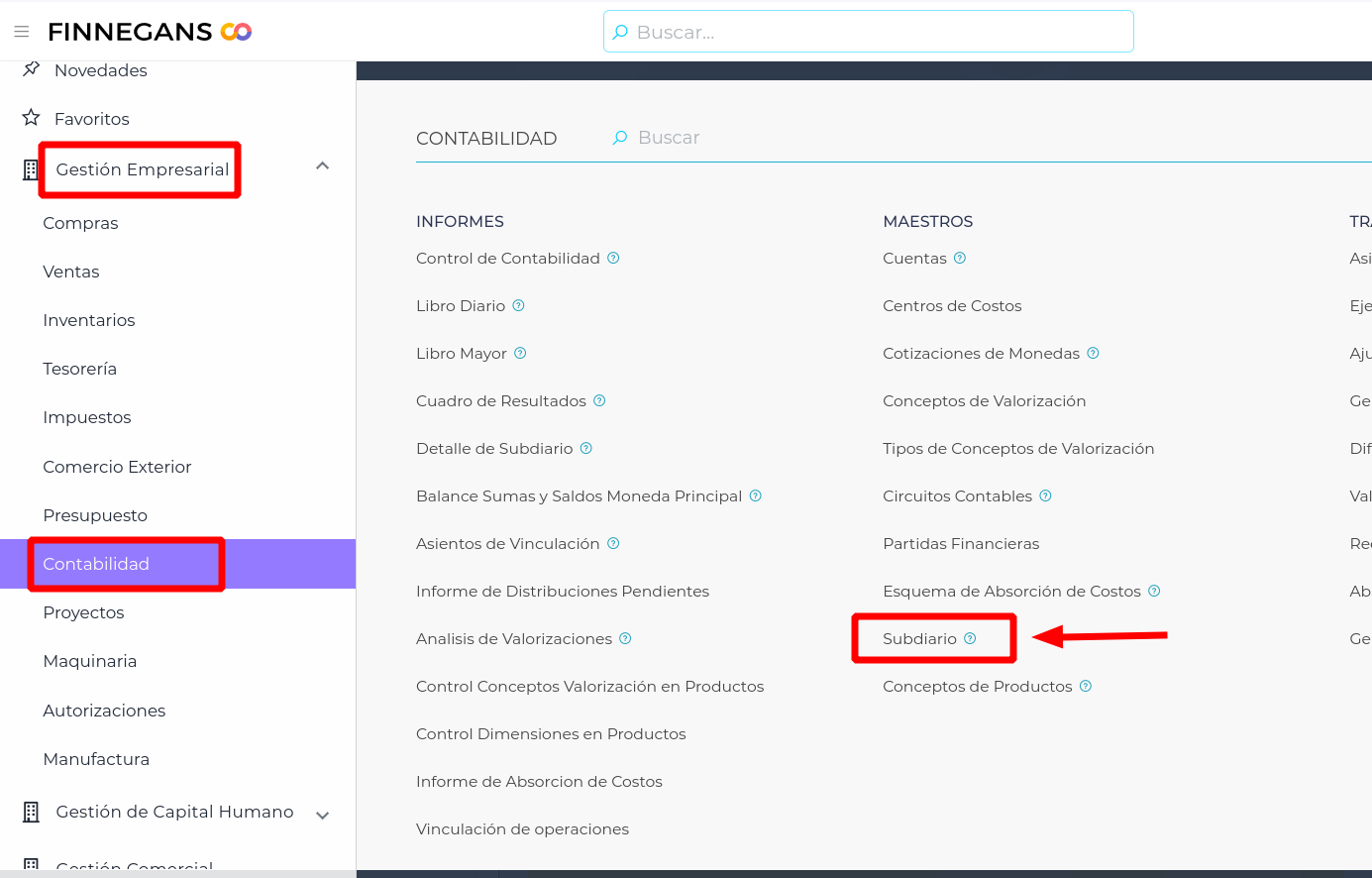Select Tesorería in the sidebar
This screenshot has height=878, width=1372.
tap(80, 369)
